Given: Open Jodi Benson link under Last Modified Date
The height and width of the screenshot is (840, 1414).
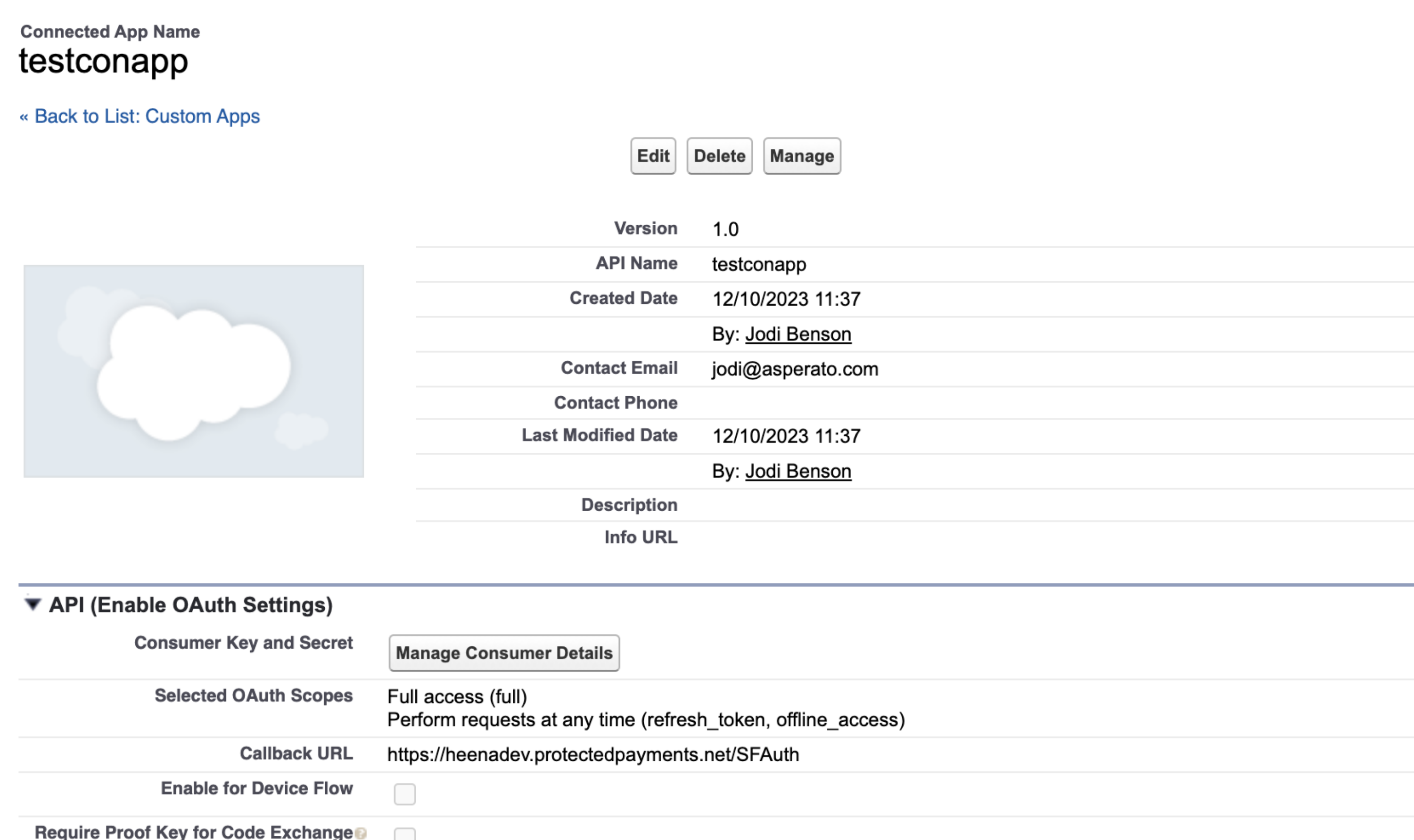Looking at the screenshot, I should point(797,471).
